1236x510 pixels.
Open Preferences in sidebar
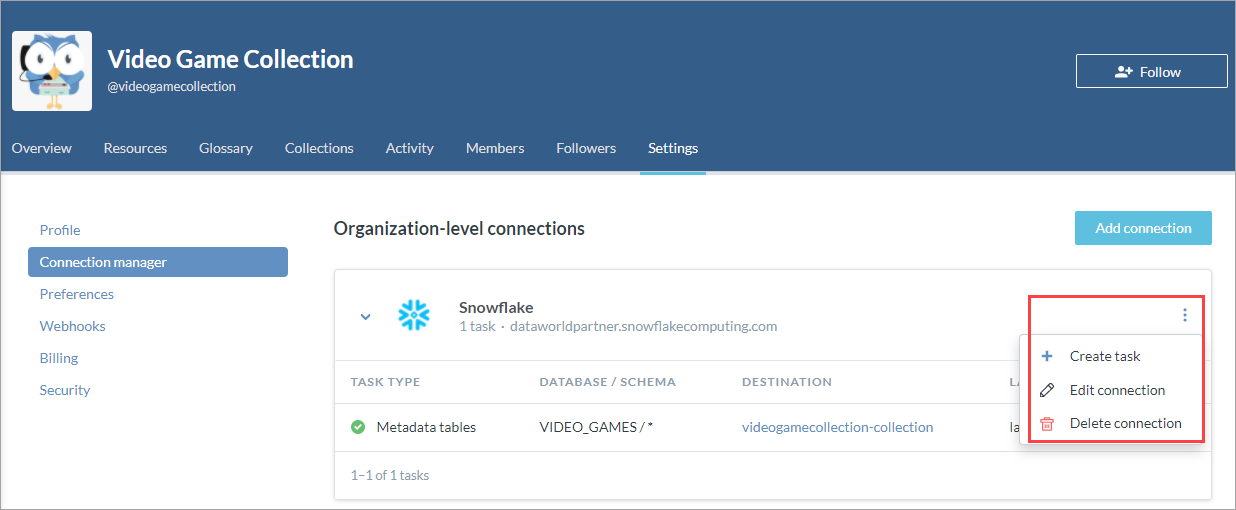(77, 294)
